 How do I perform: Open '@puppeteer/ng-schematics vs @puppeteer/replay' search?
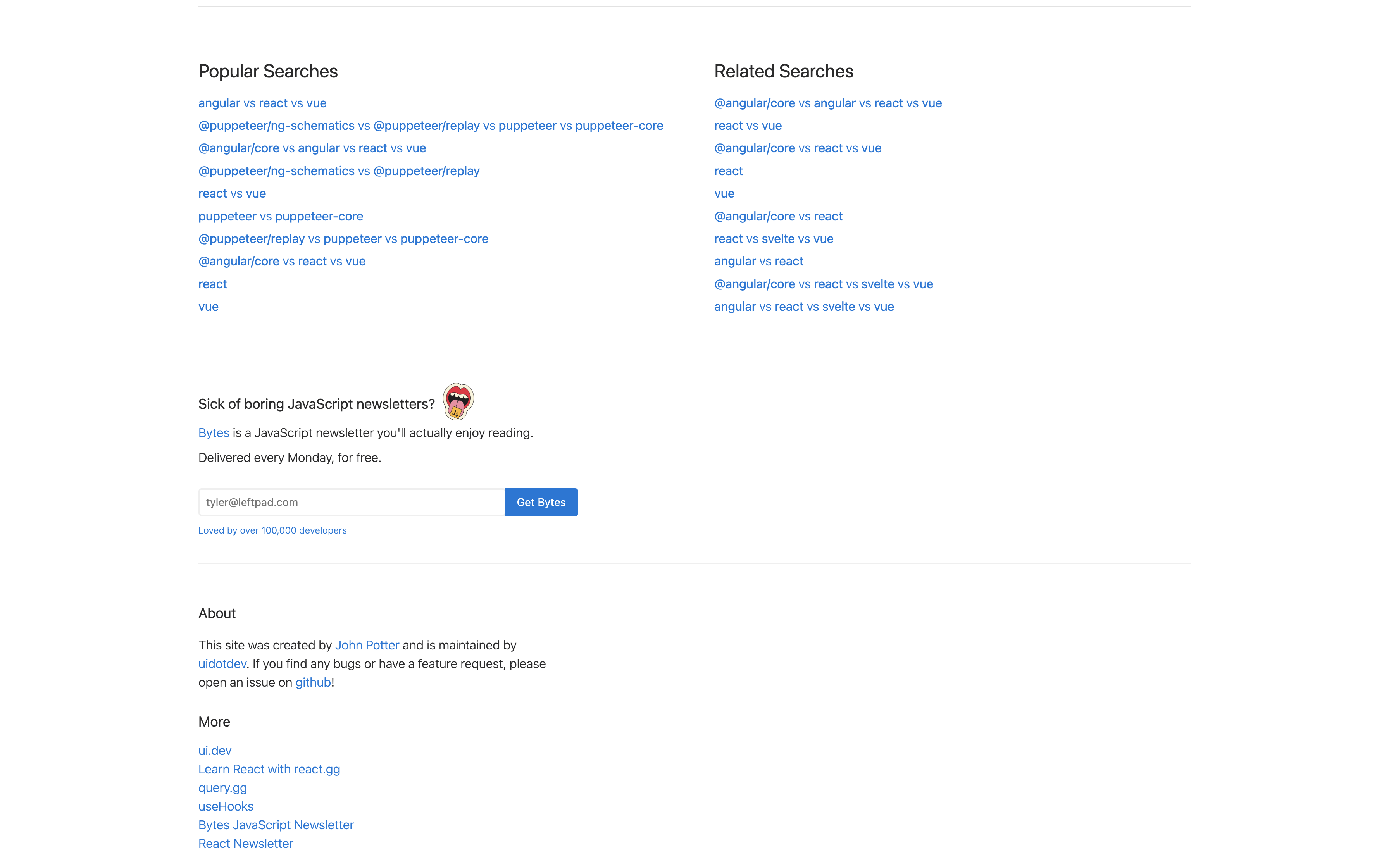(x=339, y=171)
